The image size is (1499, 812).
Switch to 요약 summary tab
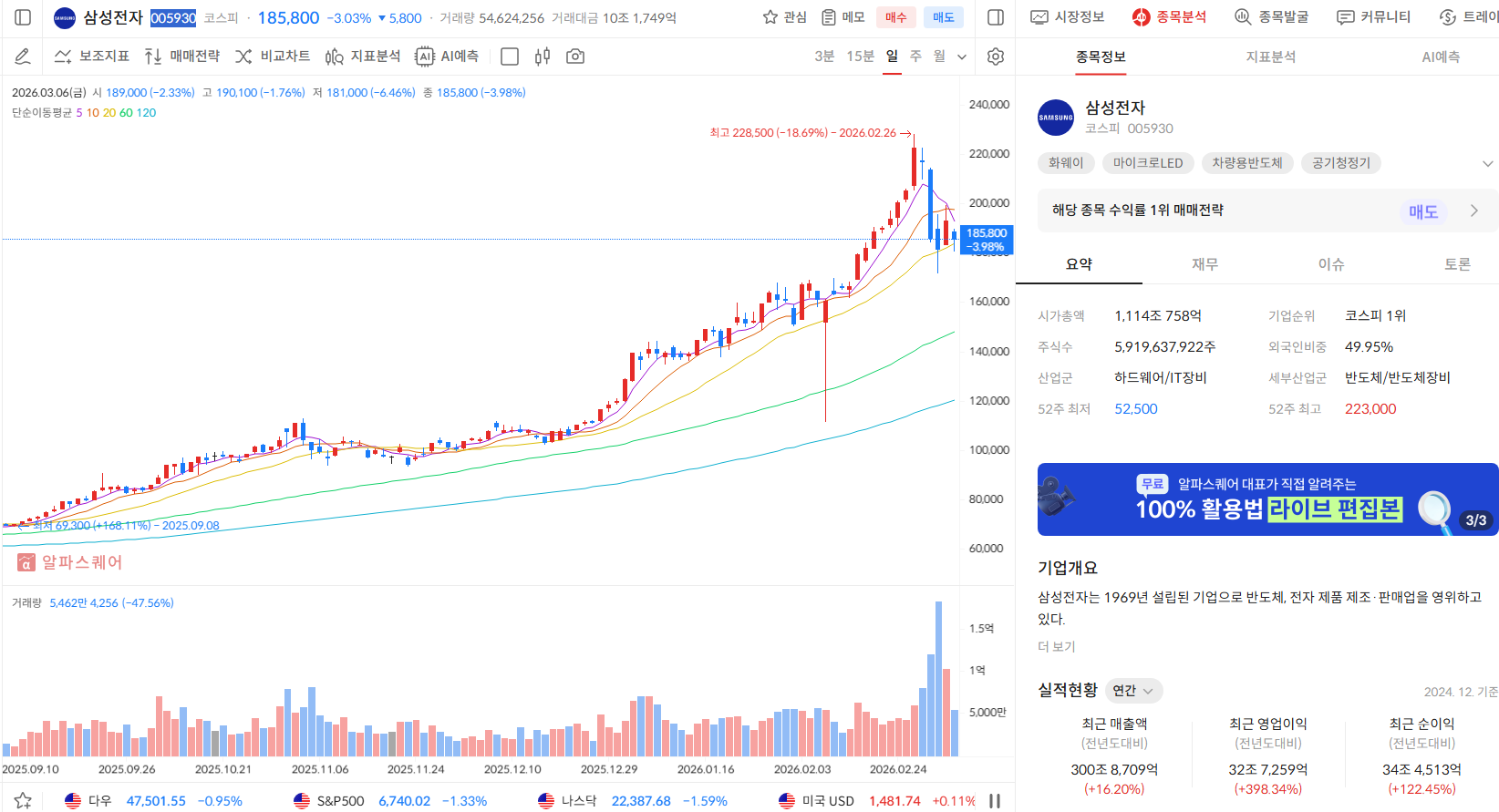[x=1079, y=264]
